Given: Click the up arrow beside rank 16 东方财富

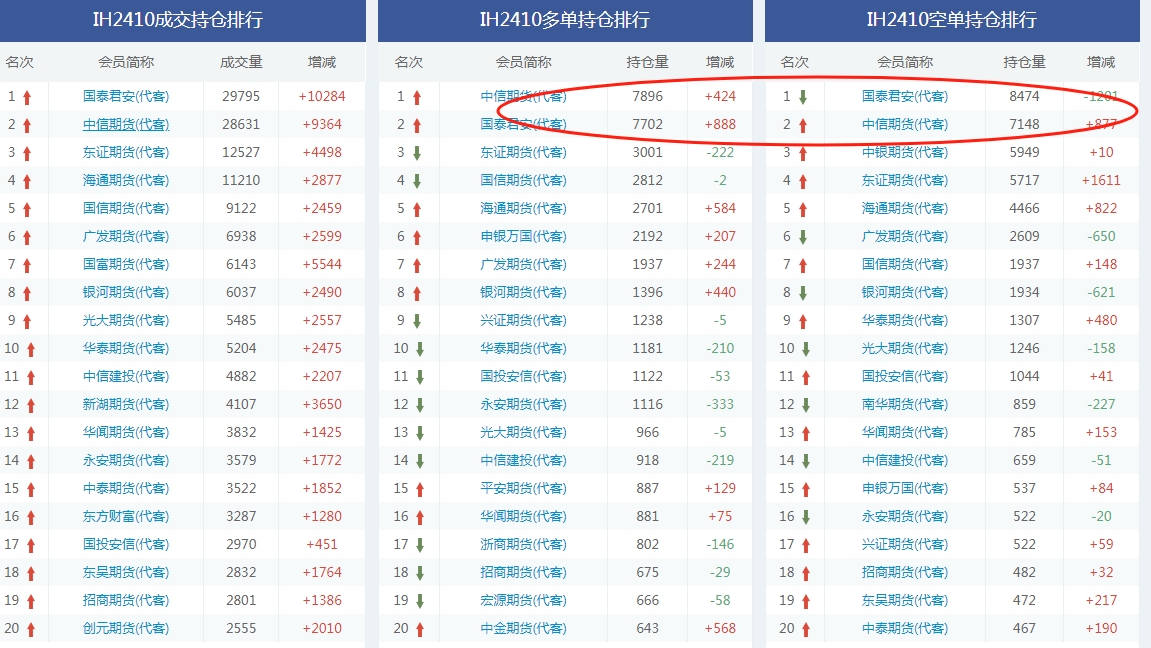Looking at the screenshot, I should pos(31,517).
